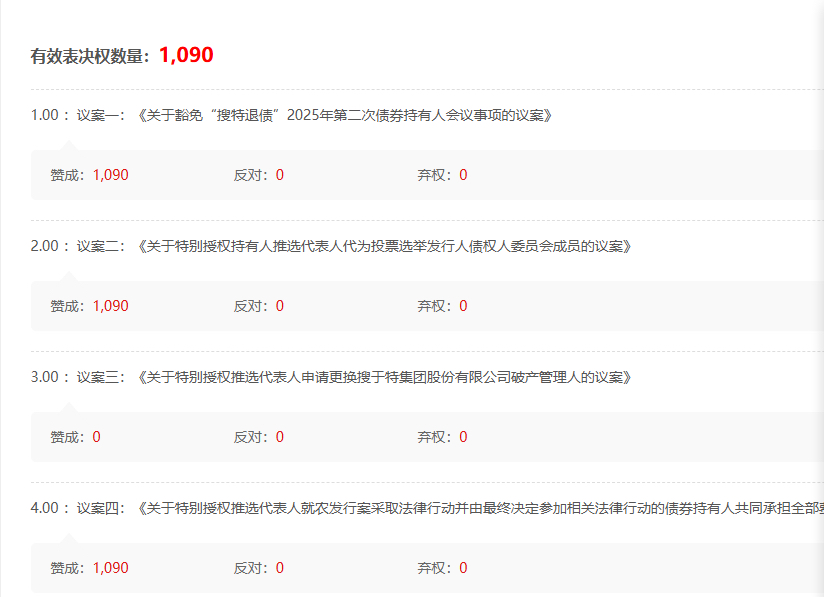Click the 弃权 count under 议案二

463,306
